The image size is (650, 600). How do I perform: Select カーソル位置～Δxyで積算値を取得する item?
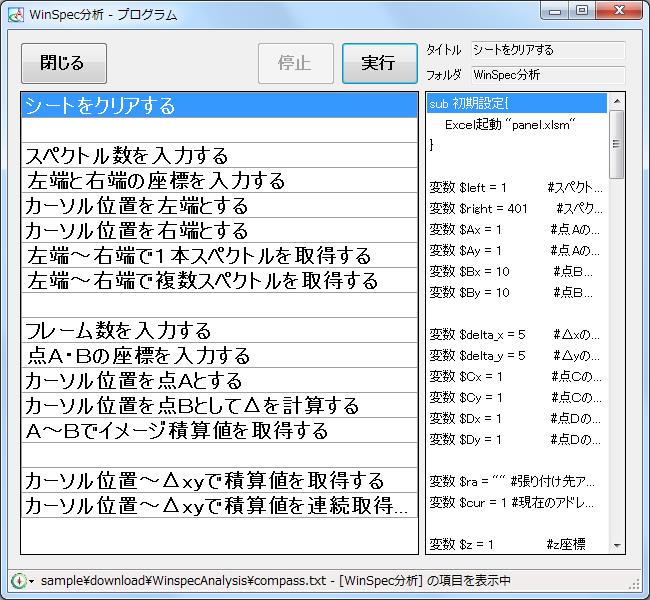click(219, 481)
